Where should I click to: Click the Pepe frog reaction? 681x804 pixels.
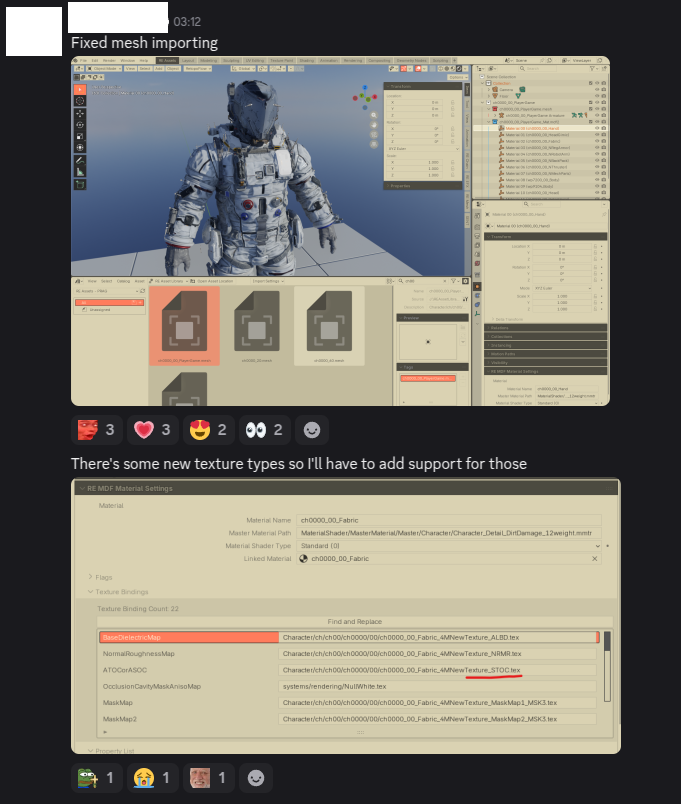pos(97,778)
